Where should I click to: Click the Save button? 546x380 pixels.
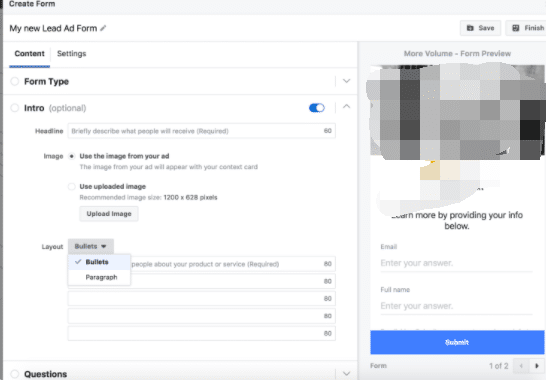[x=480, y=28]
